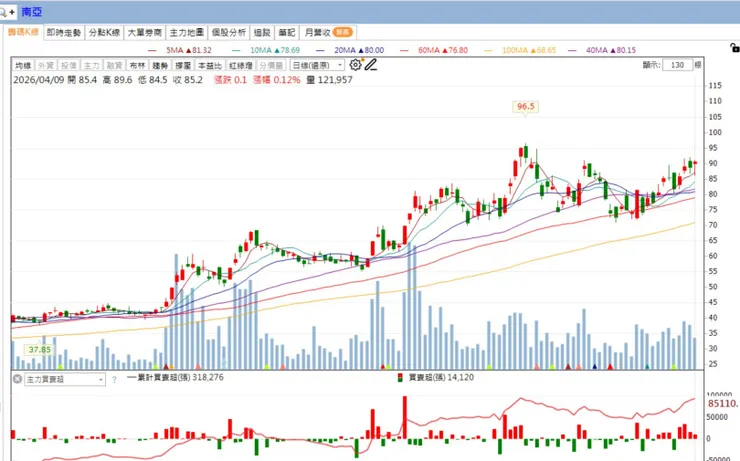Image resolution: width=740 pixels, height=461 pixels.
Task: Switch to the 主力地圖 tab
Action: [x=186, y=33]
